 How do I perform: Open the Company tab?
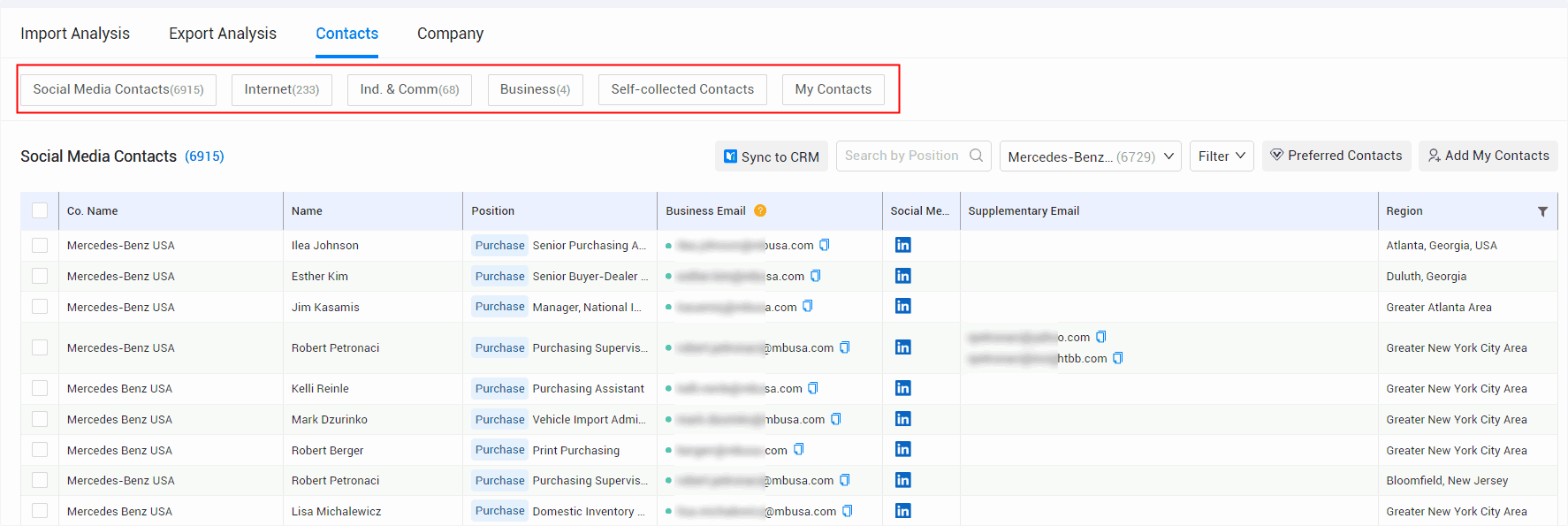tap(450, 34)
